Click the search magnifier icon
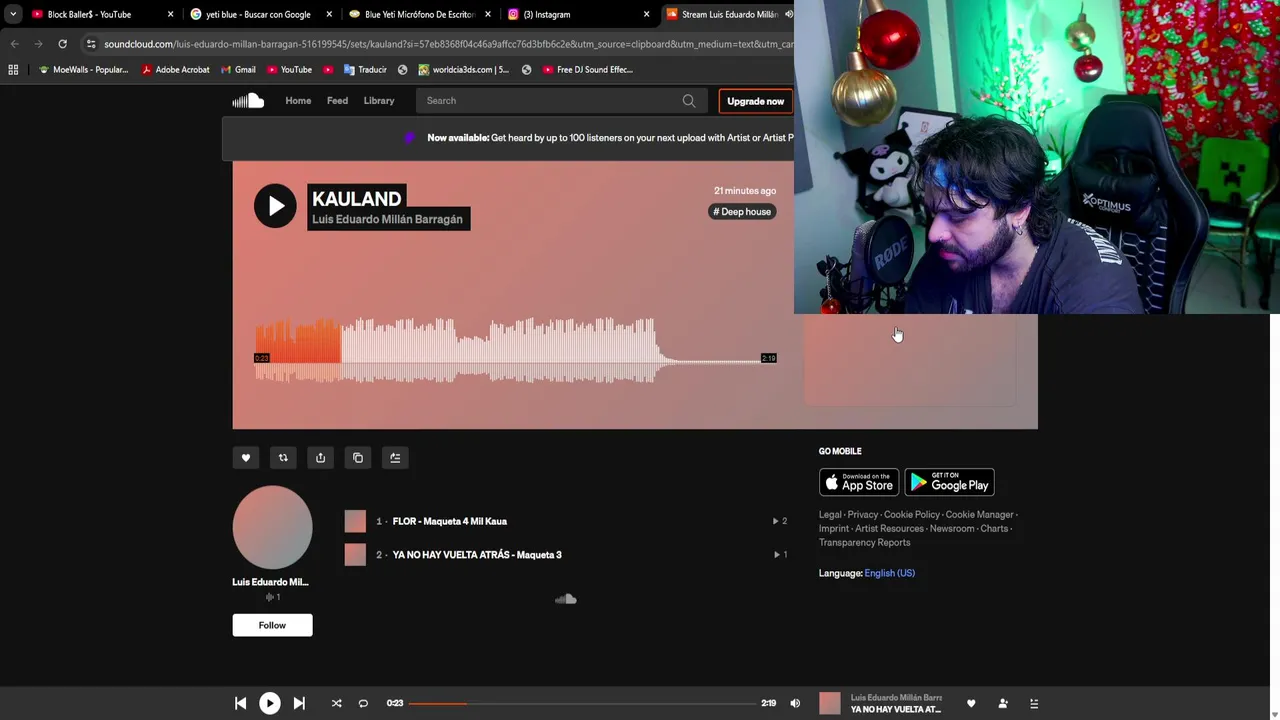Viewport: 1280px width, 720px height. pos(689,101)
